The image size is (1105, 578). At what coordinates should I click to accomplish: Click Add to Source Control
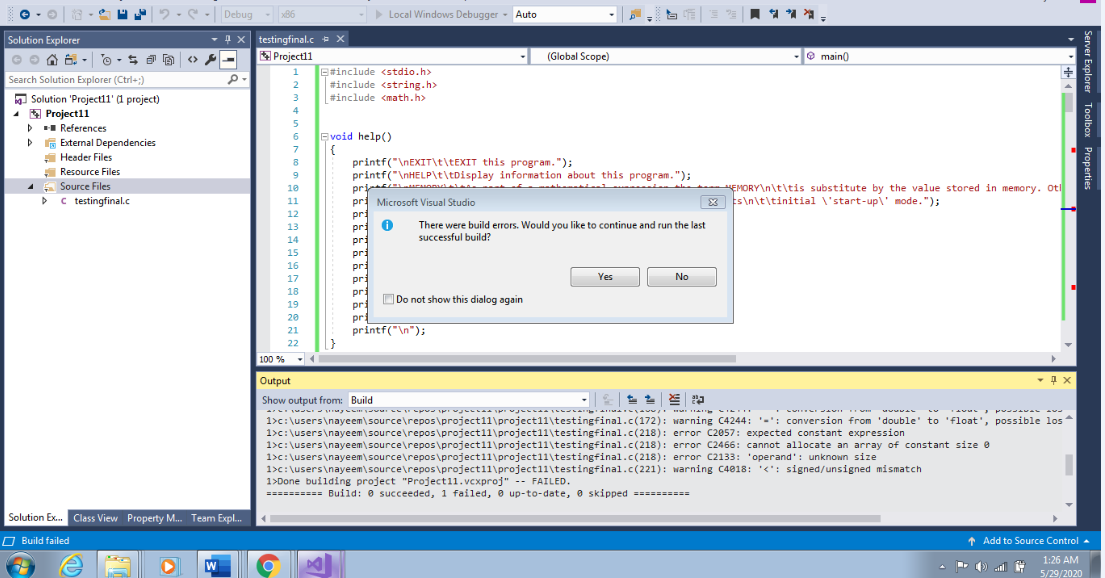[1030, 541]
